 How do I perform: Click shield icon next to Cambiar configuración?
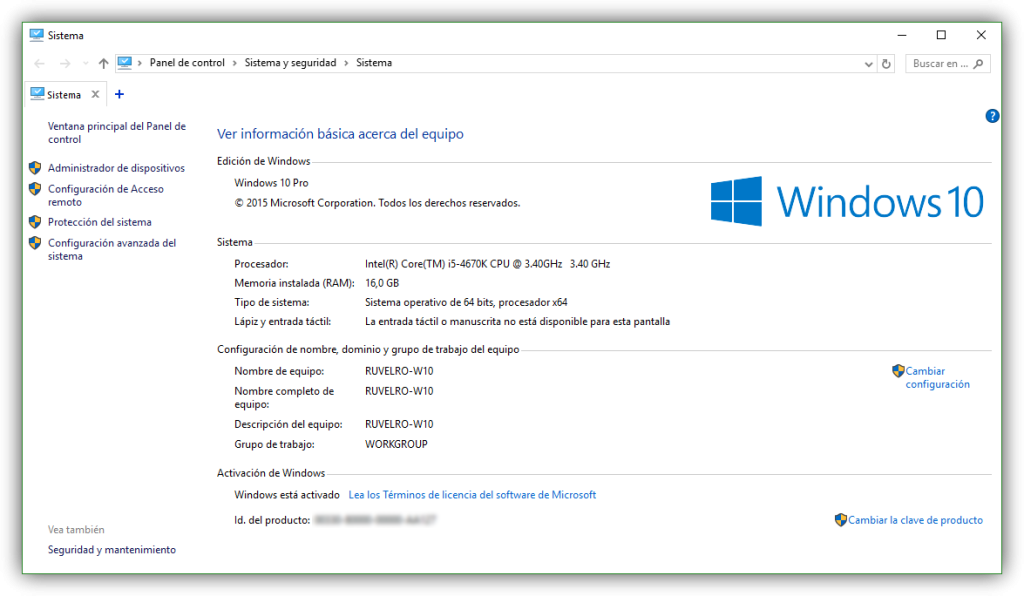[899, 371]
